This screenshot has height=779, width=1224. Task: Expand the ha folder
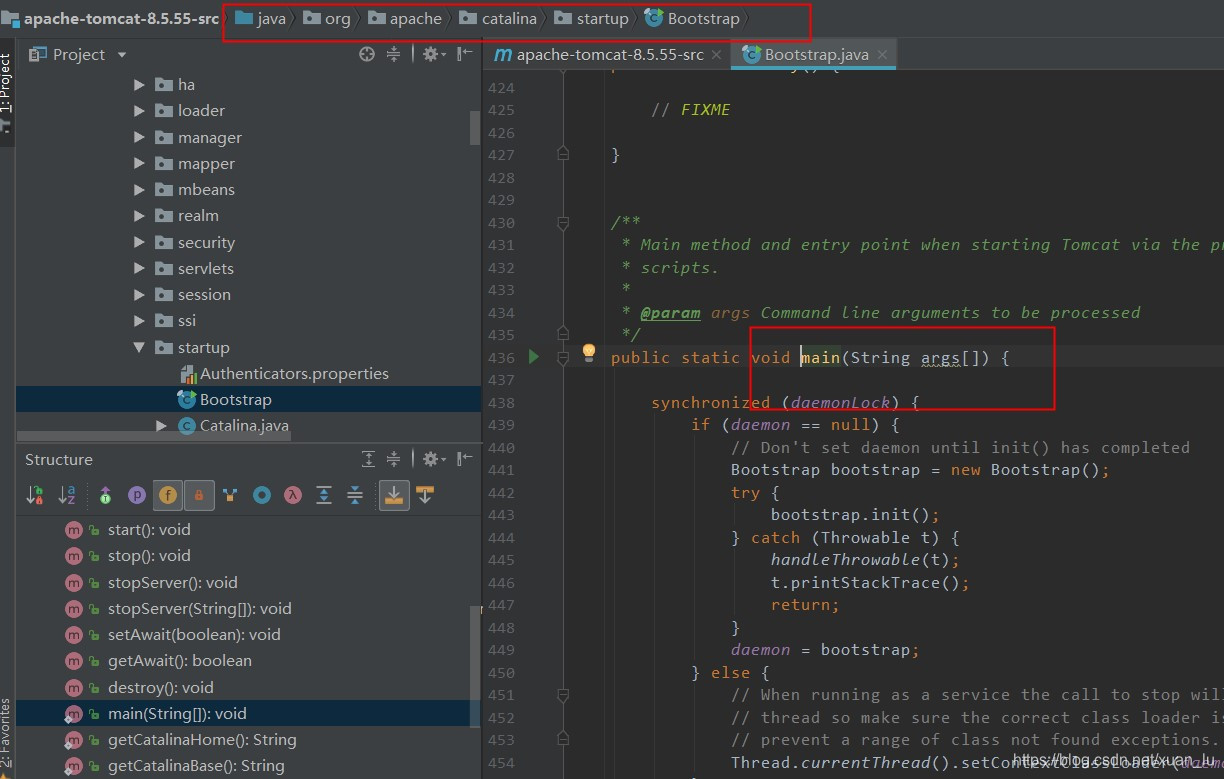[x=140, y=85]
